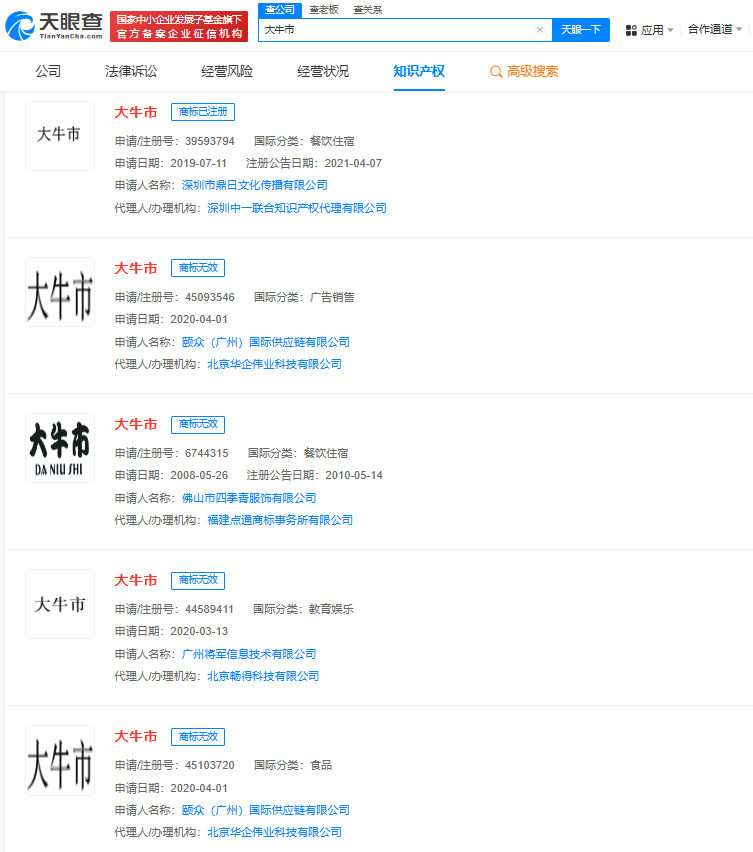Image resolution: width=753 pixels, height=852 pixels.
Task: Open trademark thumbnail for registration 45093546
Action: [x=60, y=292]
